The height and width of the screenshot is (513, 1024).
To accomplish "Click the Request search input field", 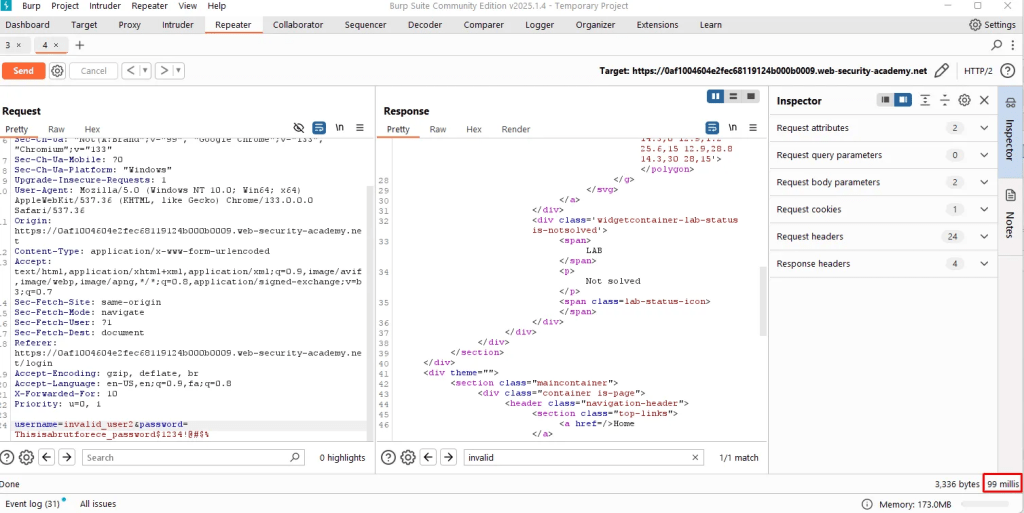I will pos(192,457).
